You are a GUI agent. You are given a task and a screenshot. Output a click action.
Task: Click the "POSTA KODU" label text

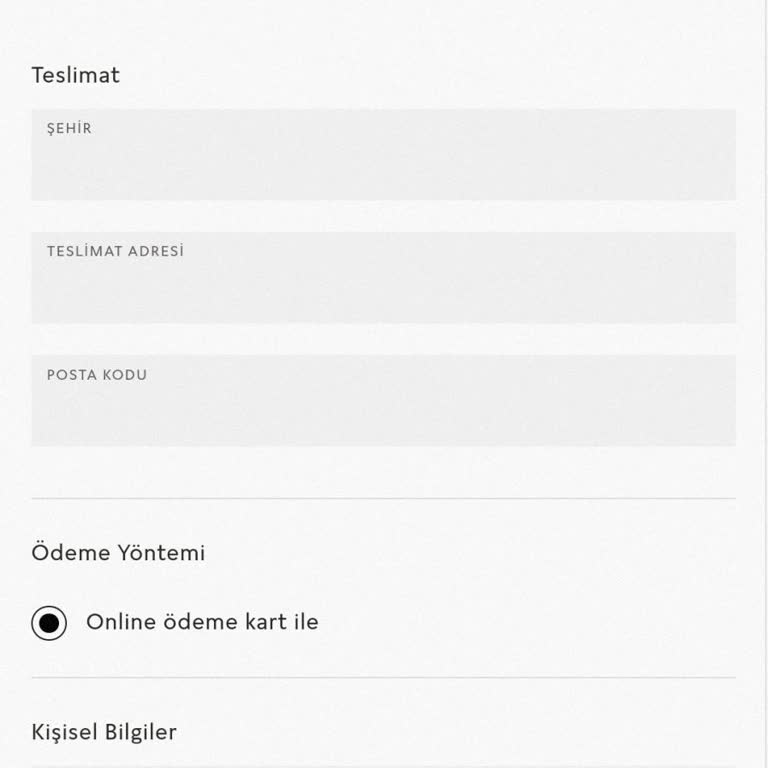pyautogui.click(x=97, y=375)
